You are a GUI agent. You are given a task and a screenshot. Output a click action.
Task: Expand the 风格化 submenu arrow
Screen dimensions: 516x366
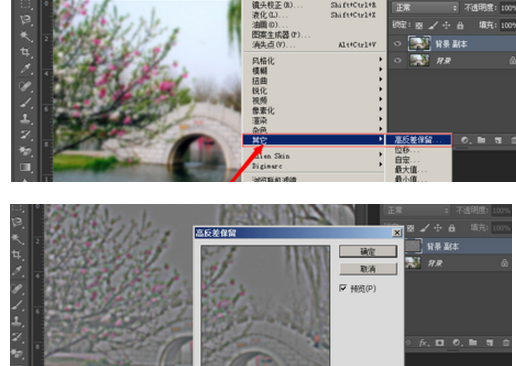(380, 59)
